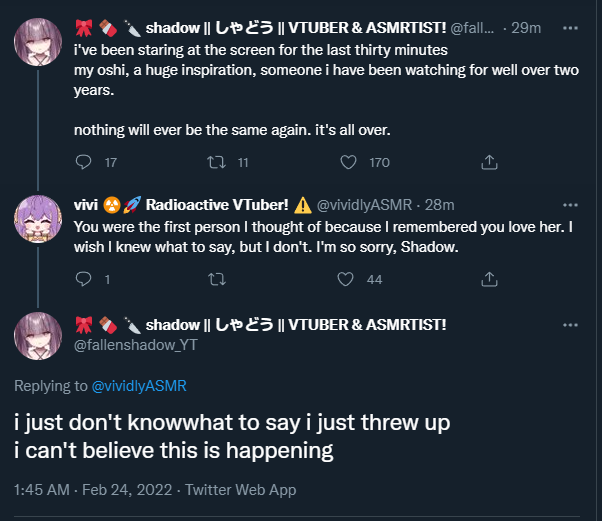Share shadow's first tweet

pos(490,161)
